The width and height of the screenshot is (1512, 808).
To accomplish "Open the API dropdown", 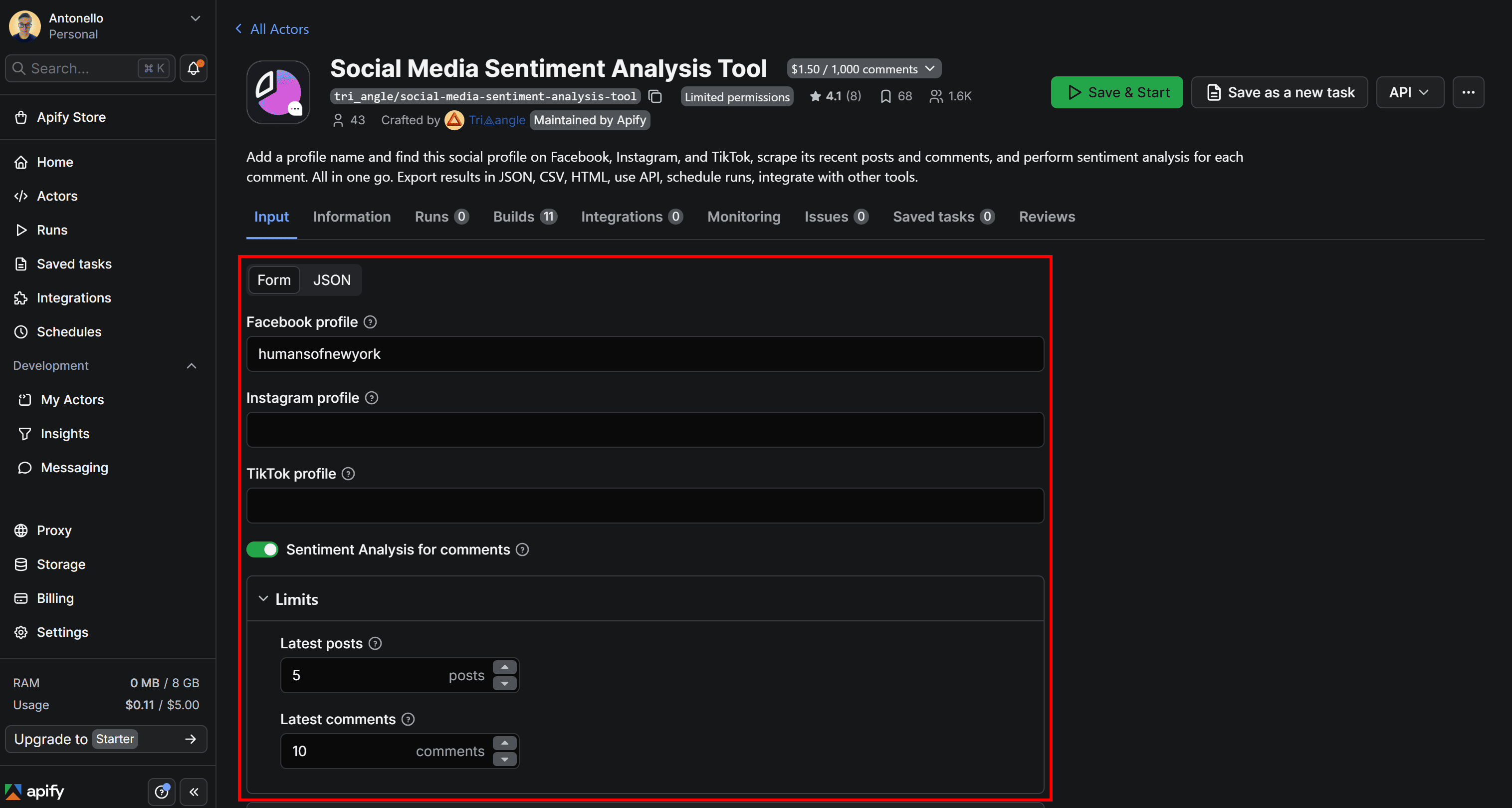I will (x=1410, y=92).
